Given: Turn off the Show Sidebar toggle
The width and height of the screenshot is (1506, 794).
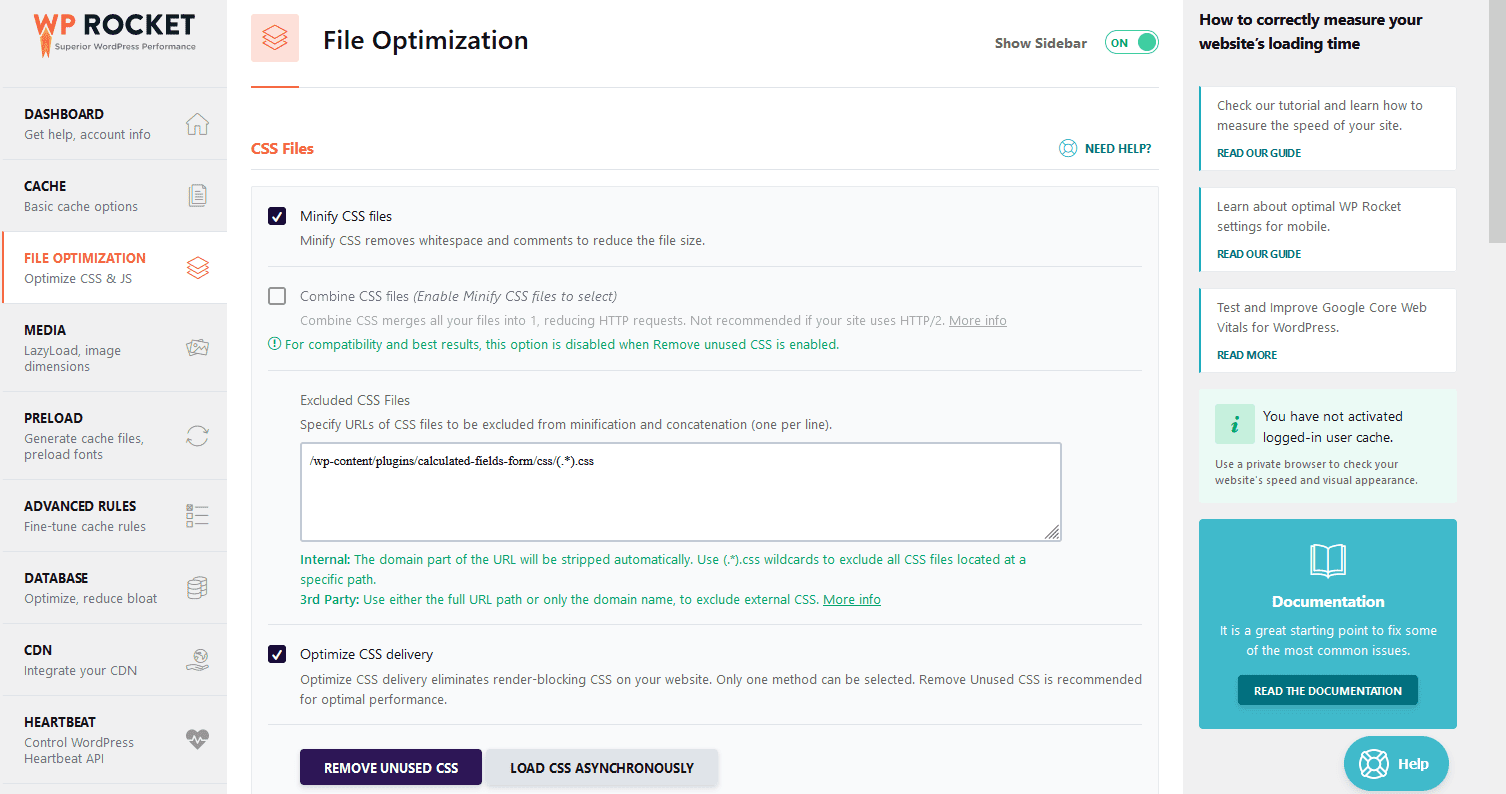Looking at the screenshot, I should tap(1131, 42).
